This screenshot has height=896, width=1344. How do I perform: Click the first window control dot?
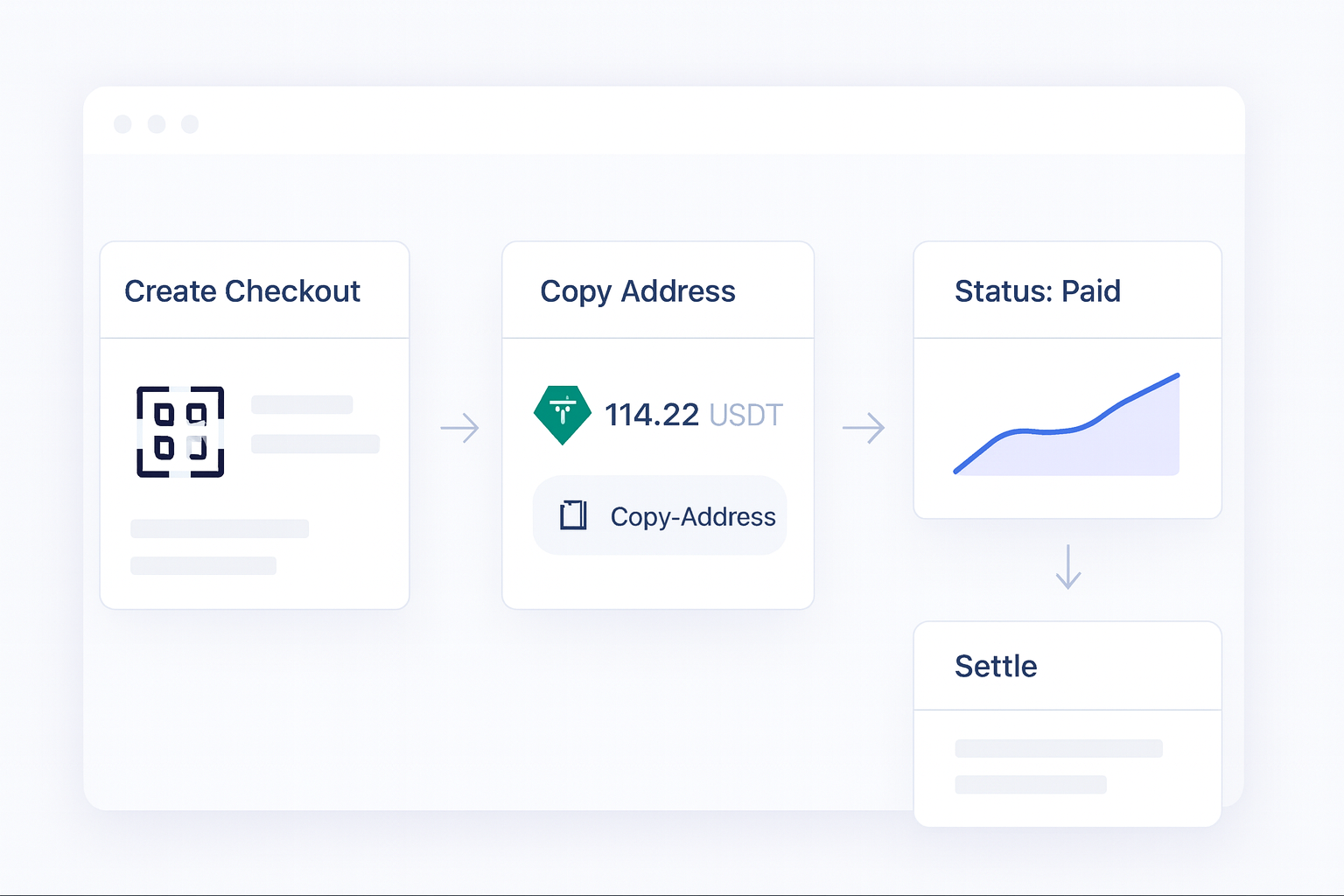pyautogui.click(x=122, y=124)
